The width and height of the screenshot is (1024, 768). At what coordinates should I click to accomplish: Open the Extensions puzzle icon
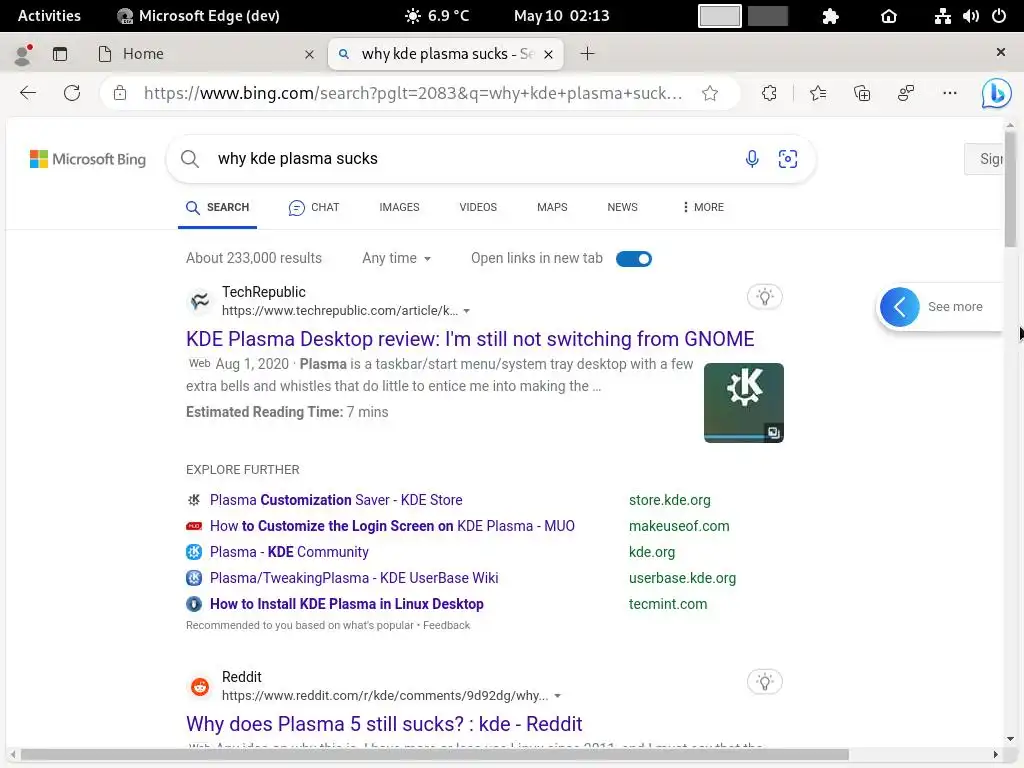pos(769,93)
